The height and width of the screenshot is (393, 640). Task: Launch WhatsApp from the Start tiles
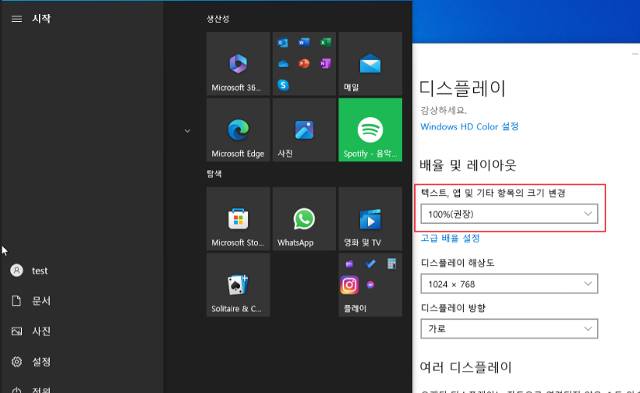tap(304, 219)
